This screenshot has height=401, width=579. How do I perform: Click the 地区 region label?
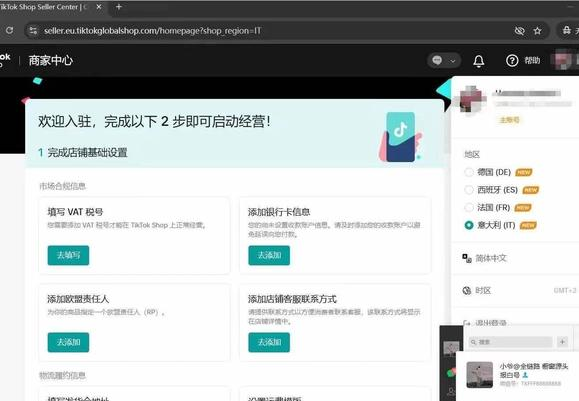coord(472,154)
